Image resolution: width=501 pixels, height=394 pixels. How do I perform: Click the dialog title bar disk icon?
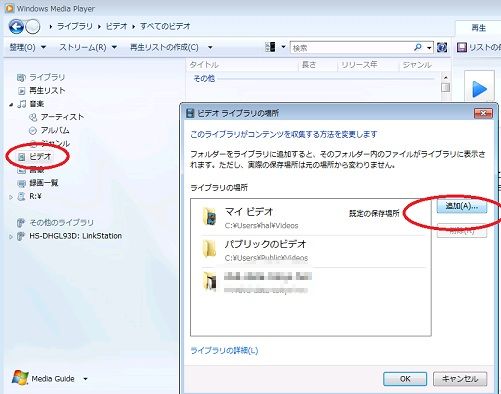tap(190, 113)
